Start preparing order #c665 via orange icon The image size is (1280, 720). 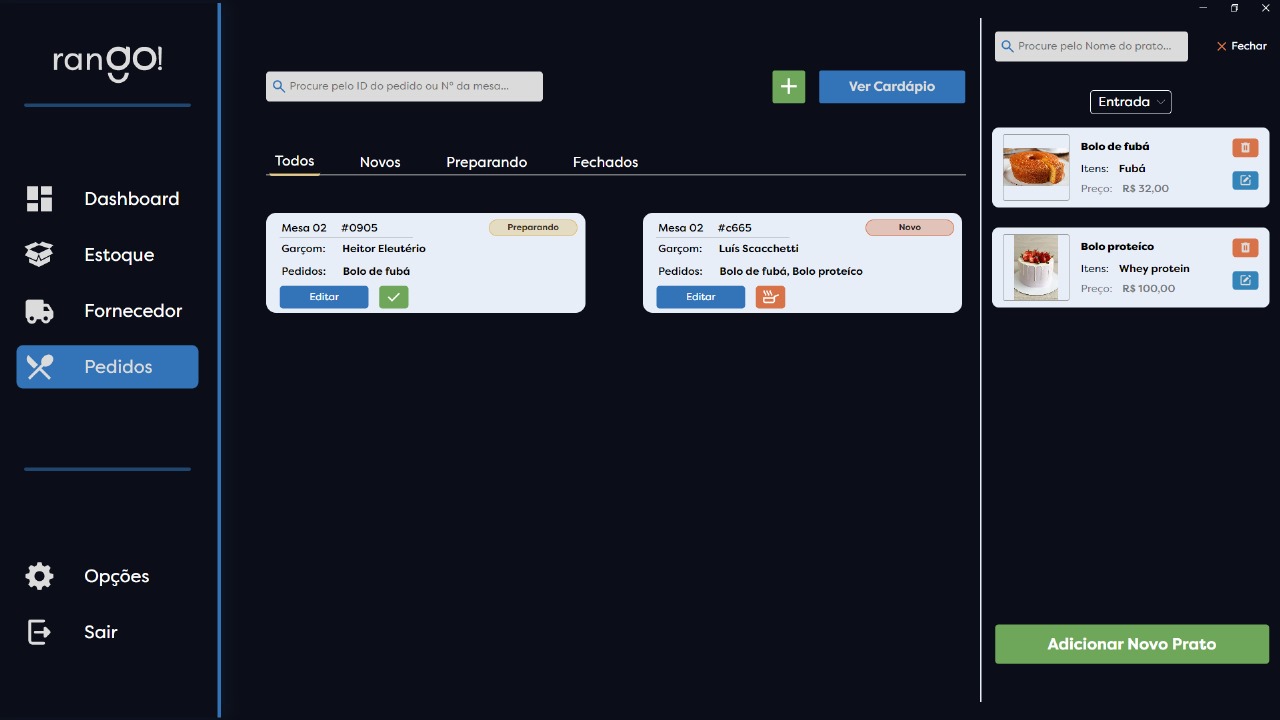[770, 297]
